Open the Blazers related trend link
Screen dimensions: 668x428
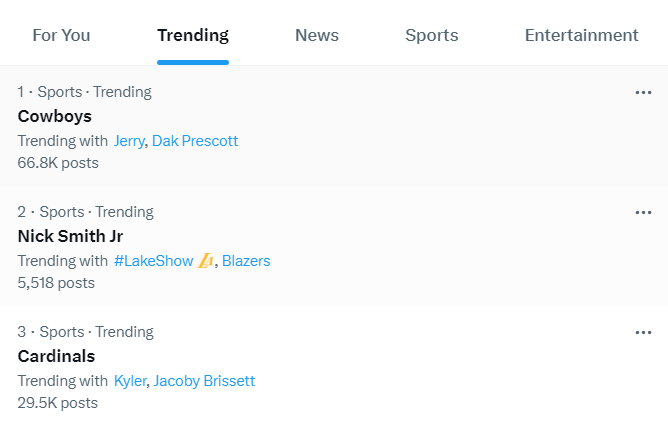246,261
